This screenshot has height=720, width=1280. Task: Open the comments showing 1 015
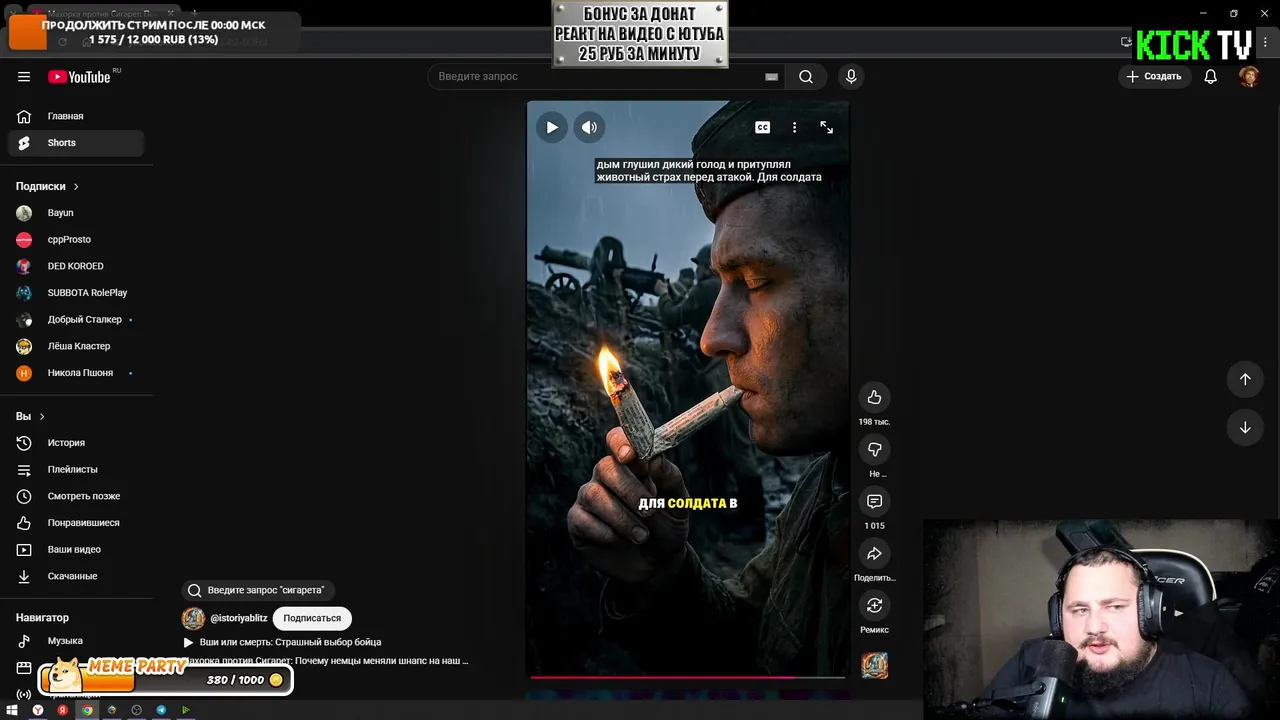click(874, 501)
